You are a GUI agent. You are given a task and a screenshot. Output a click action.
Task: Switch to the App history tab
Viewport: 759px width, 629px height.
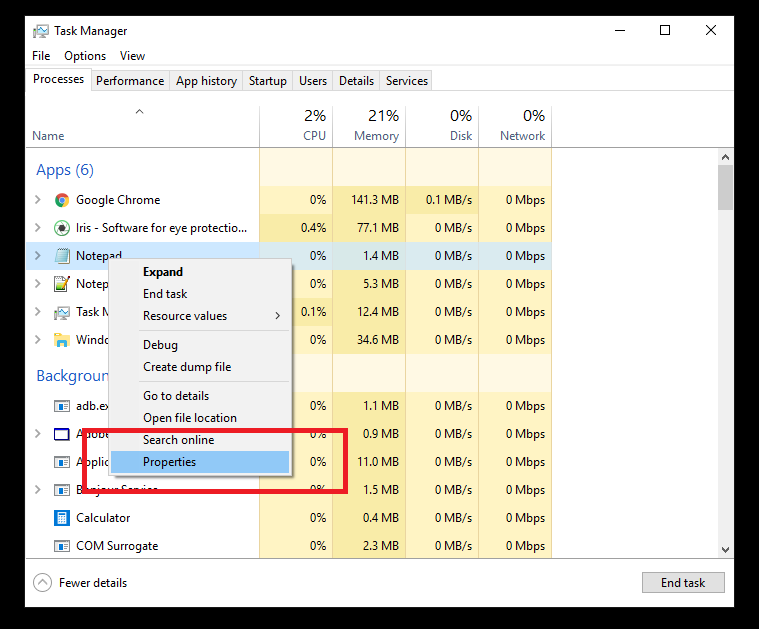[207, 81]
